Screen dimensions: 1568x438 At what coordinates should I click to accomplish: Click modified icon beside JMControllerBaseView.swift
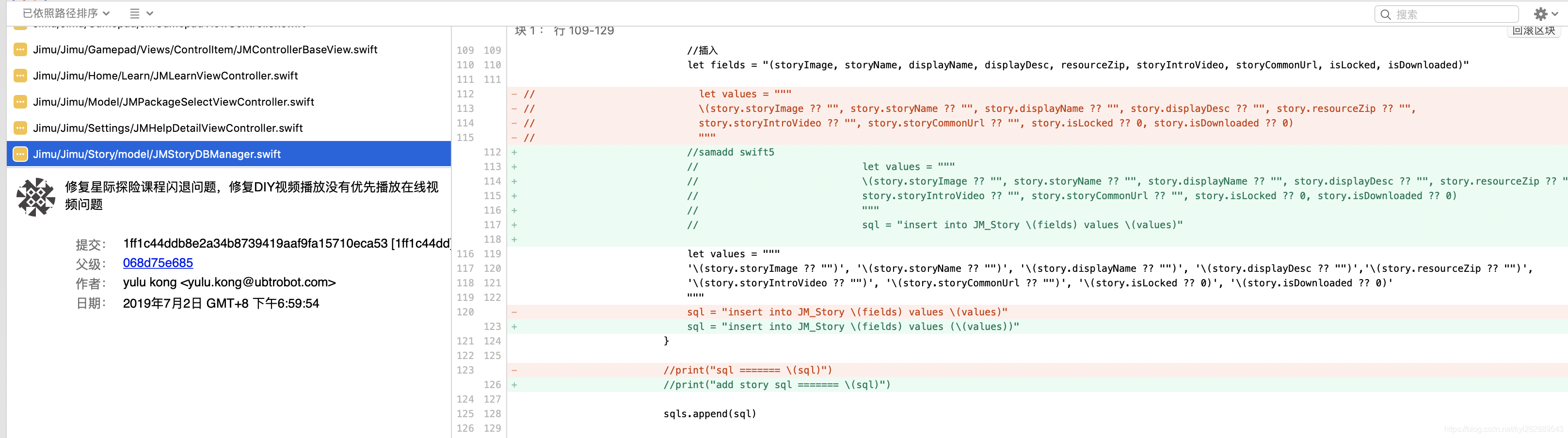click(x=20, y=49)
